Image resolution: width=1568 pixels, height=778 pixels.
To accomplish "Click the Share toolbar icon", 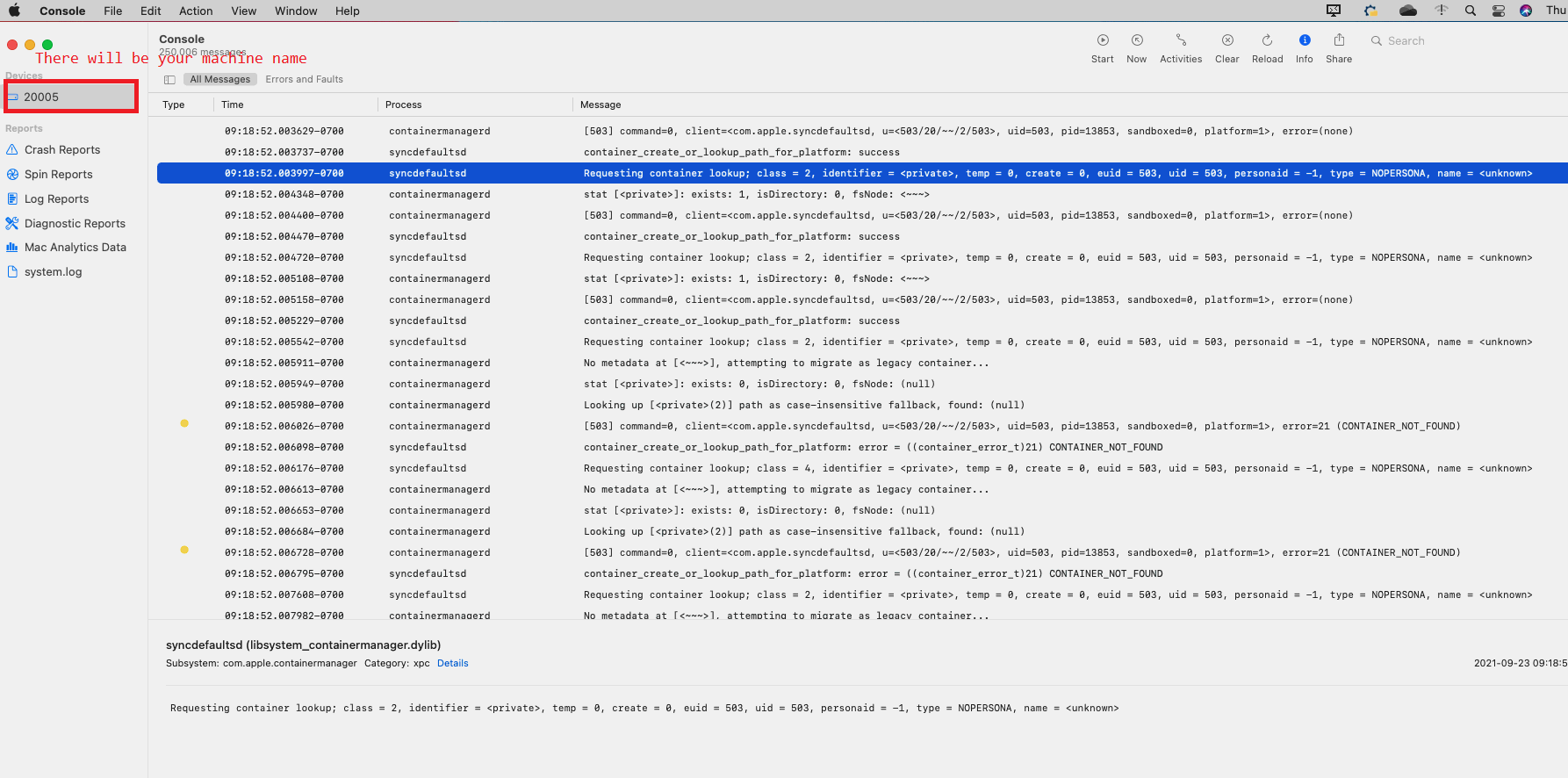I will pos(1339,40).
